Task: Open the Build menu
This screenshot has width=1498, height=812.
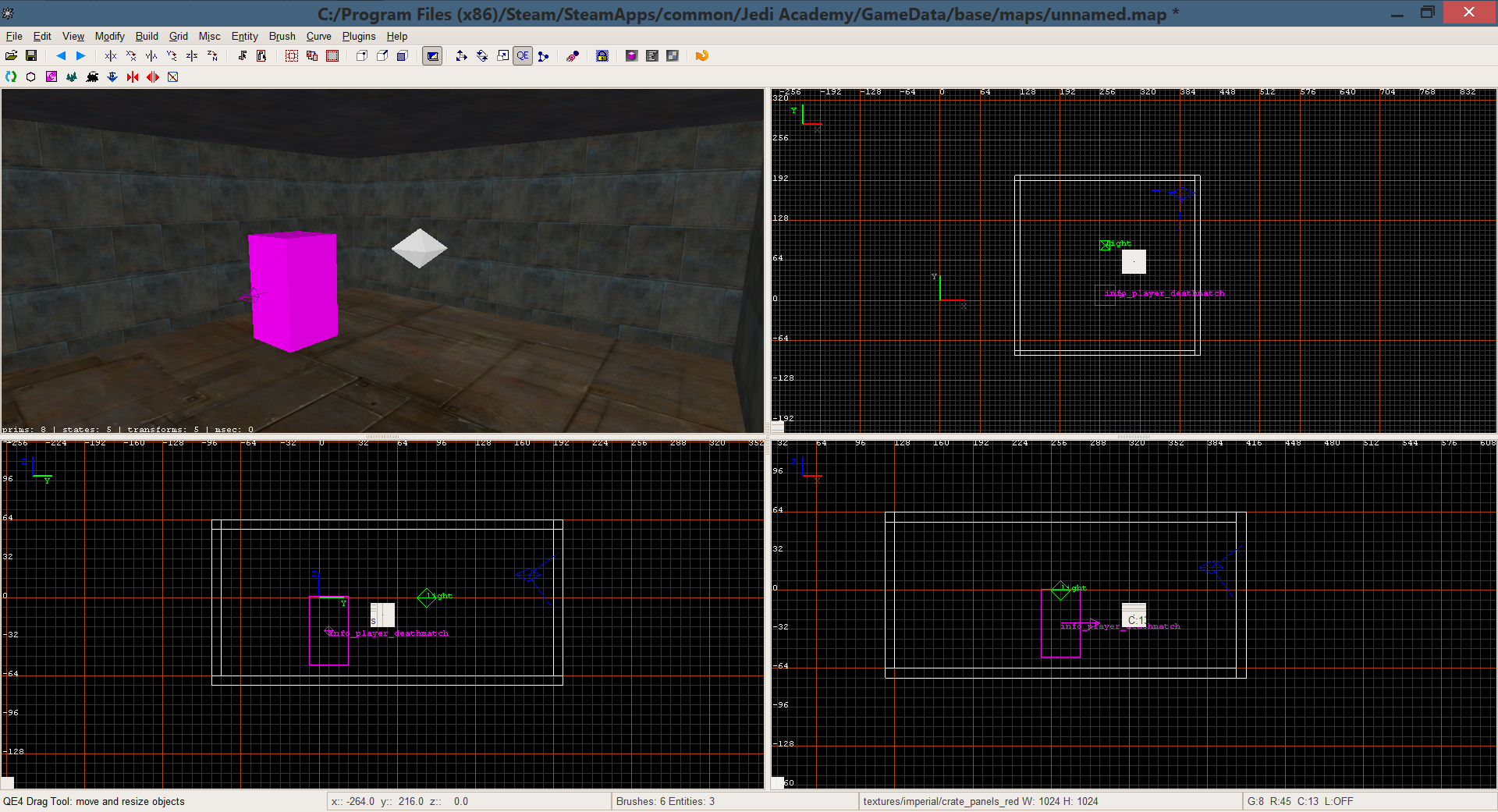Action: coord(147,36)
